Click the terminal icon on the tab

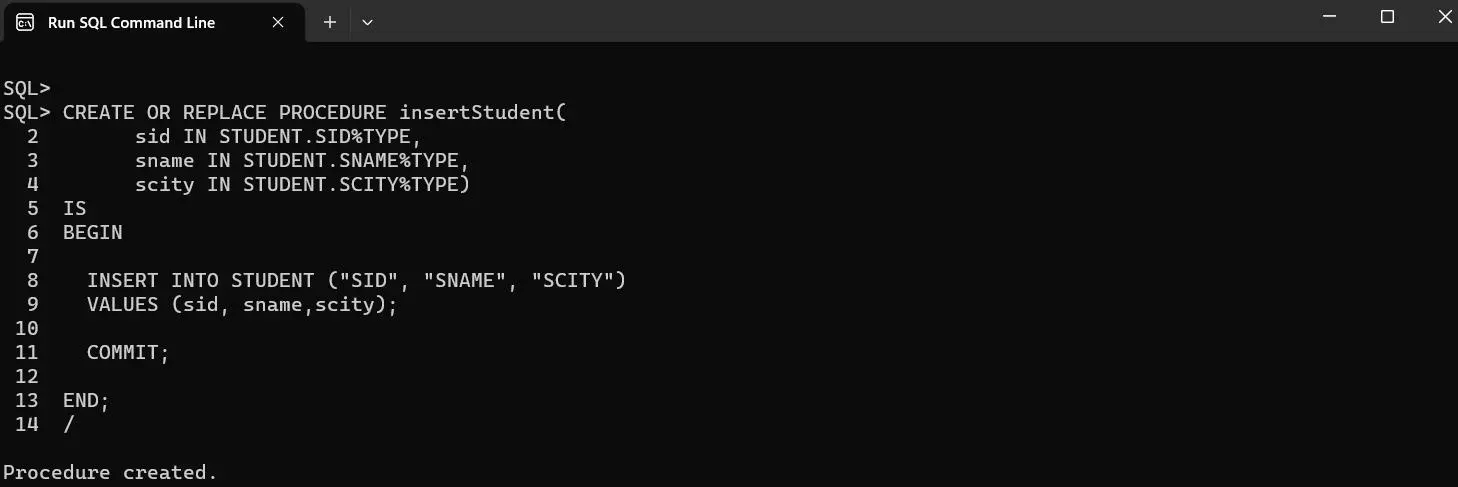coord(26,22)
